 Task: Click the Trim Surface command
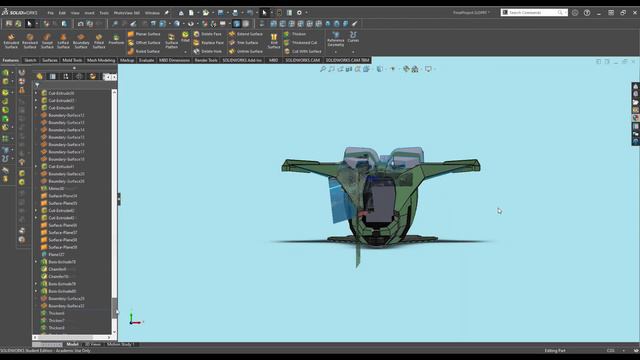pyautogui.click(x=244, y=42)
